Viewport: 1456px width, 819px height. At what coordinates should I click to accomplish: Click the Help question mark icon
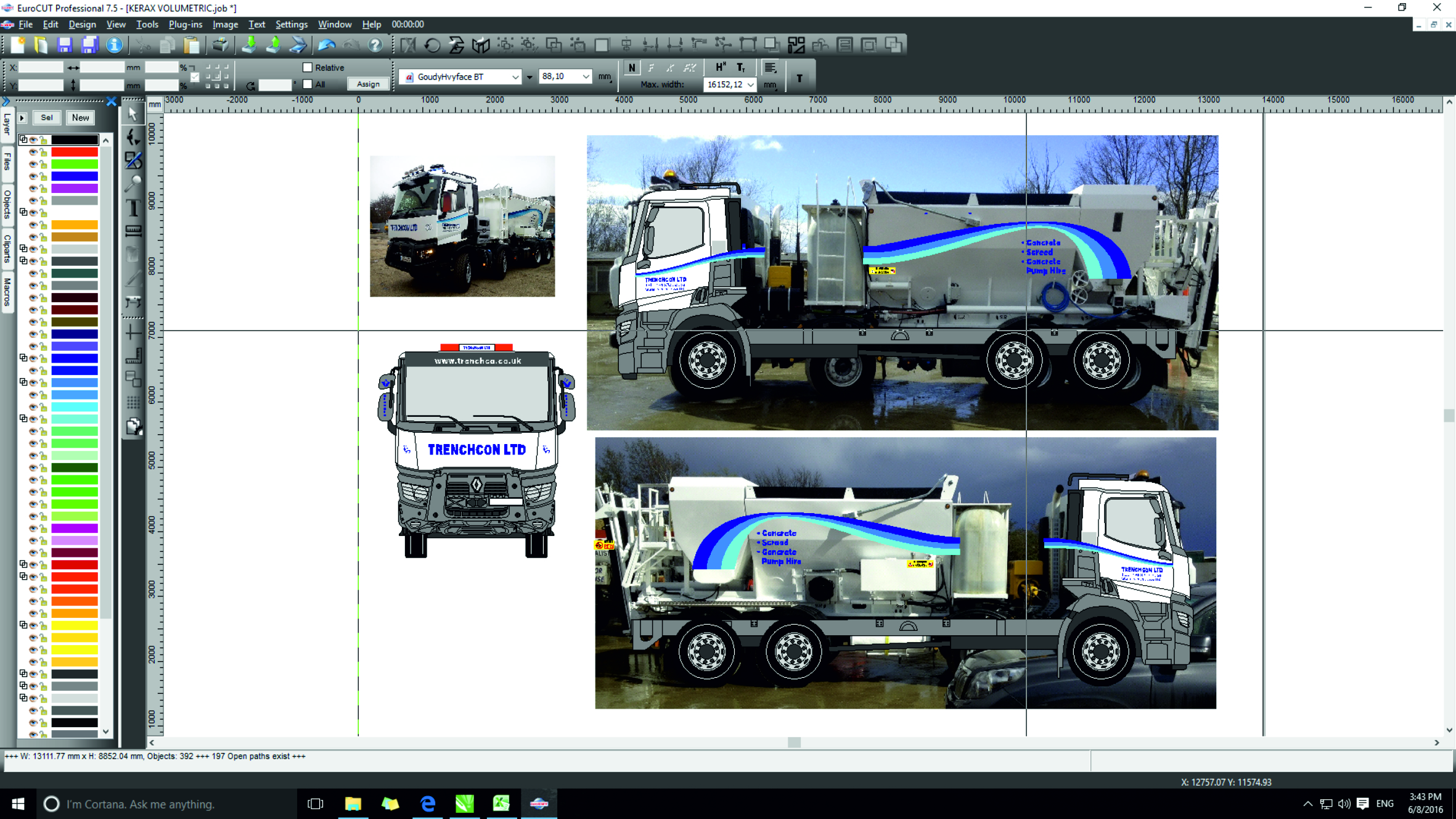[x=375, y=44]
